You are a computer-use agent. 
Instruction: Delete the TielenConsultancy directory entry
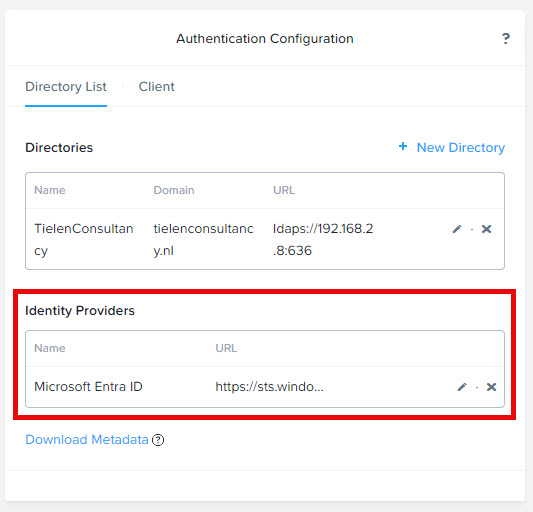tap(486, 229)
